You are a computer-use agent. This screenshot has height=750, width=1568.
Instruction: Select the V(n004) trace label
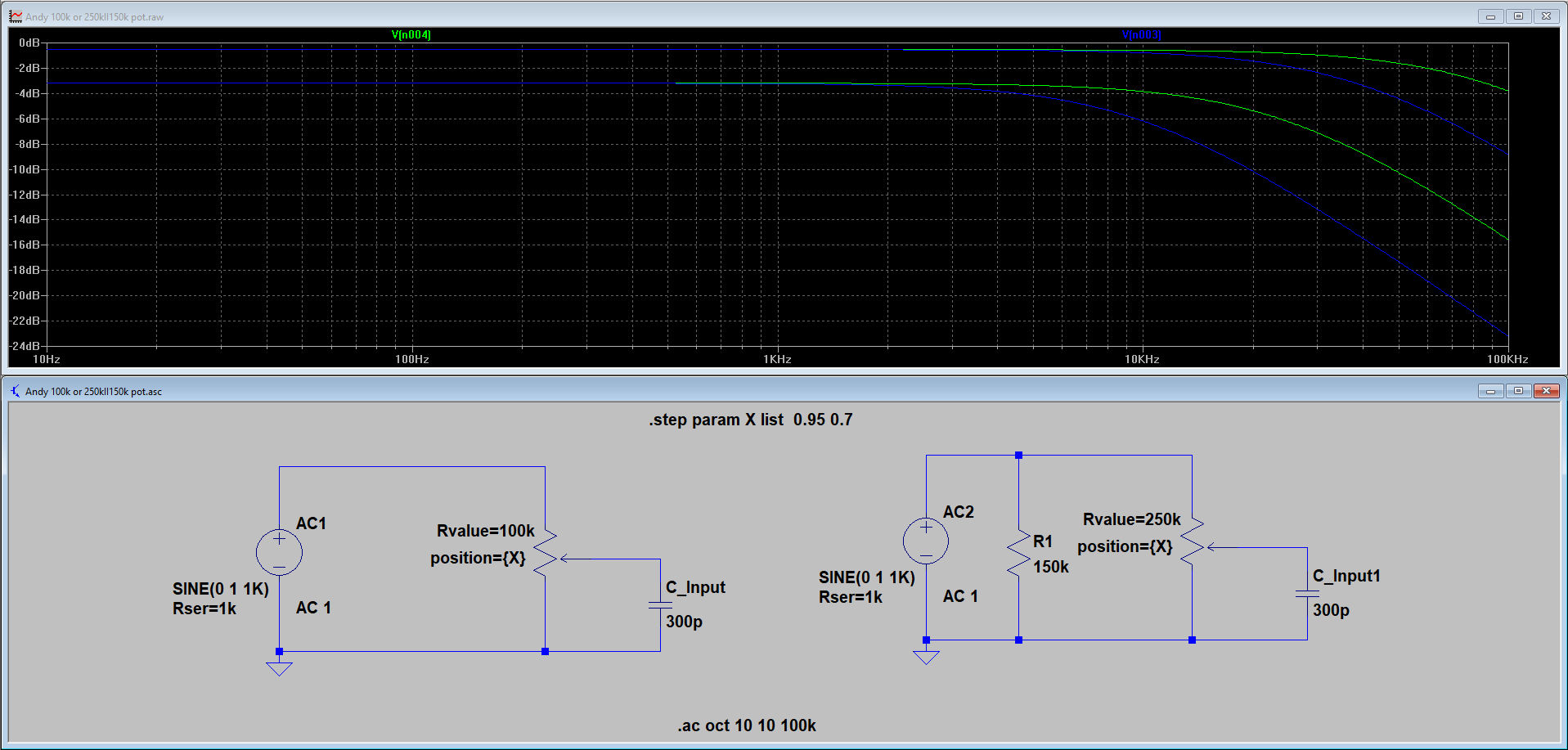click(x=411, y=35)
